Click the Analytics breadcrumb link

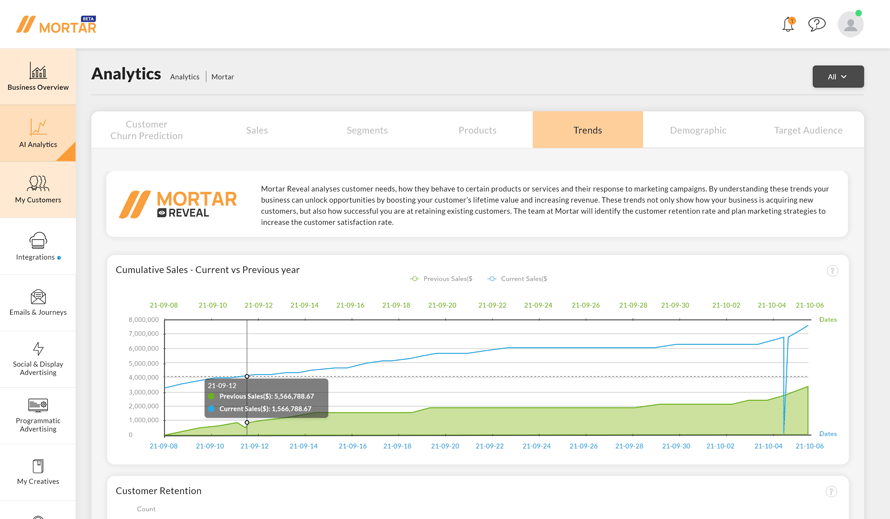pyautogui.click(x=184, y=77)
